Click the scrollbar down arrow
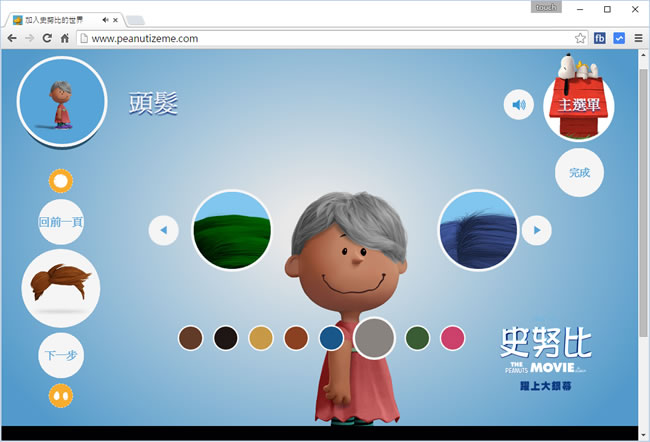650x442 pixels. [643, 435]
